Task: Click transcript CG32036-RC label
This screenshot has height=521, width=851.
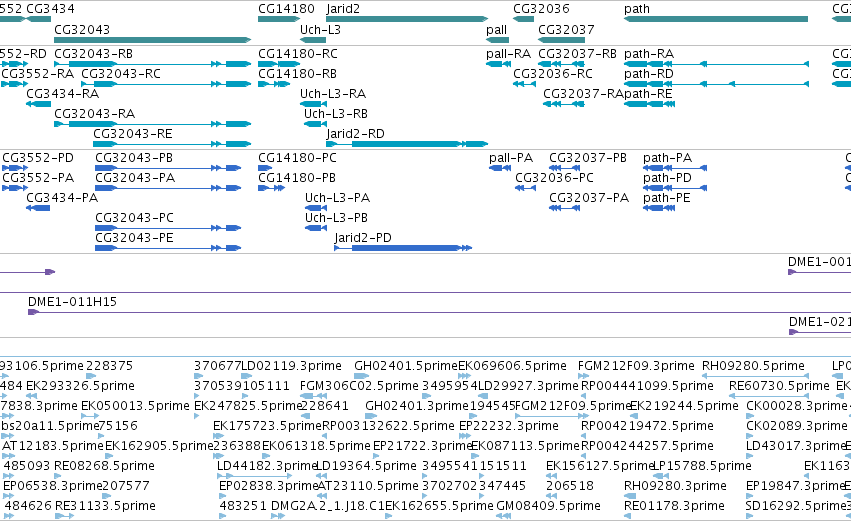Action: (553, 74)
